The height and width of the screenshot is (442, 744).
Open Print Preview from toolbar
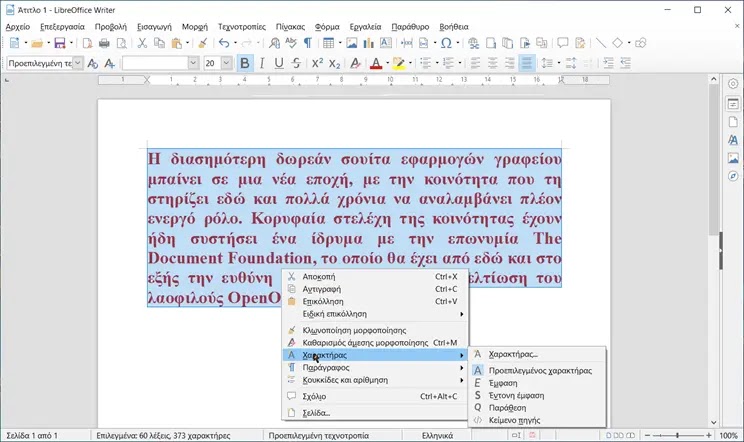click(x=122, y=43)
